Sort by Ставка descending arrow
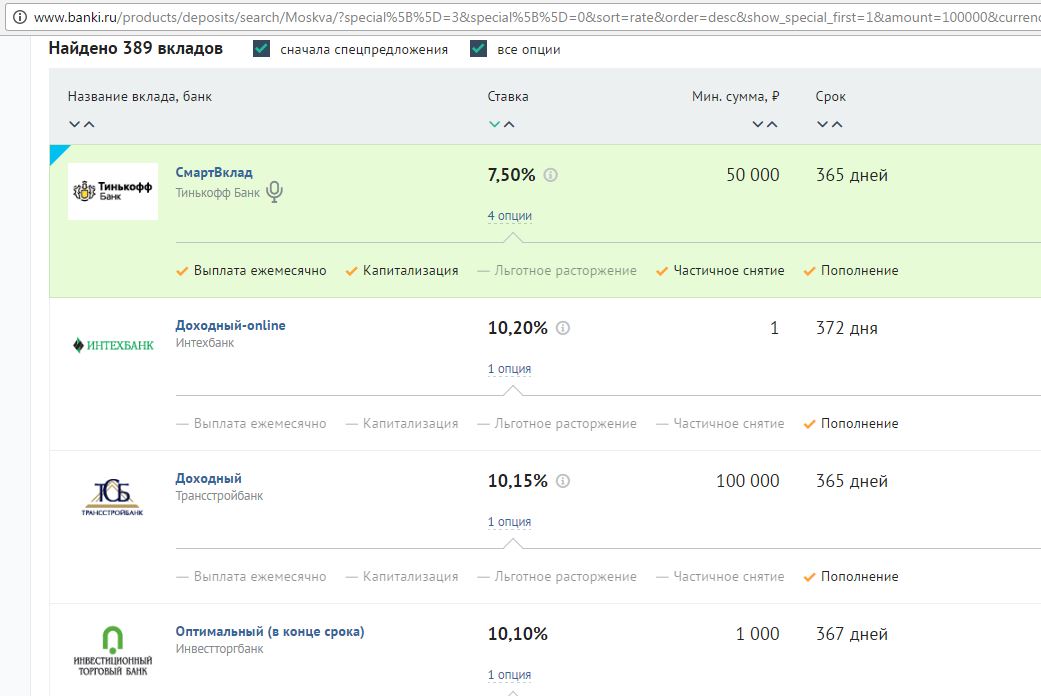This screenshot has height=696, width=1041. tap(495, 124)
